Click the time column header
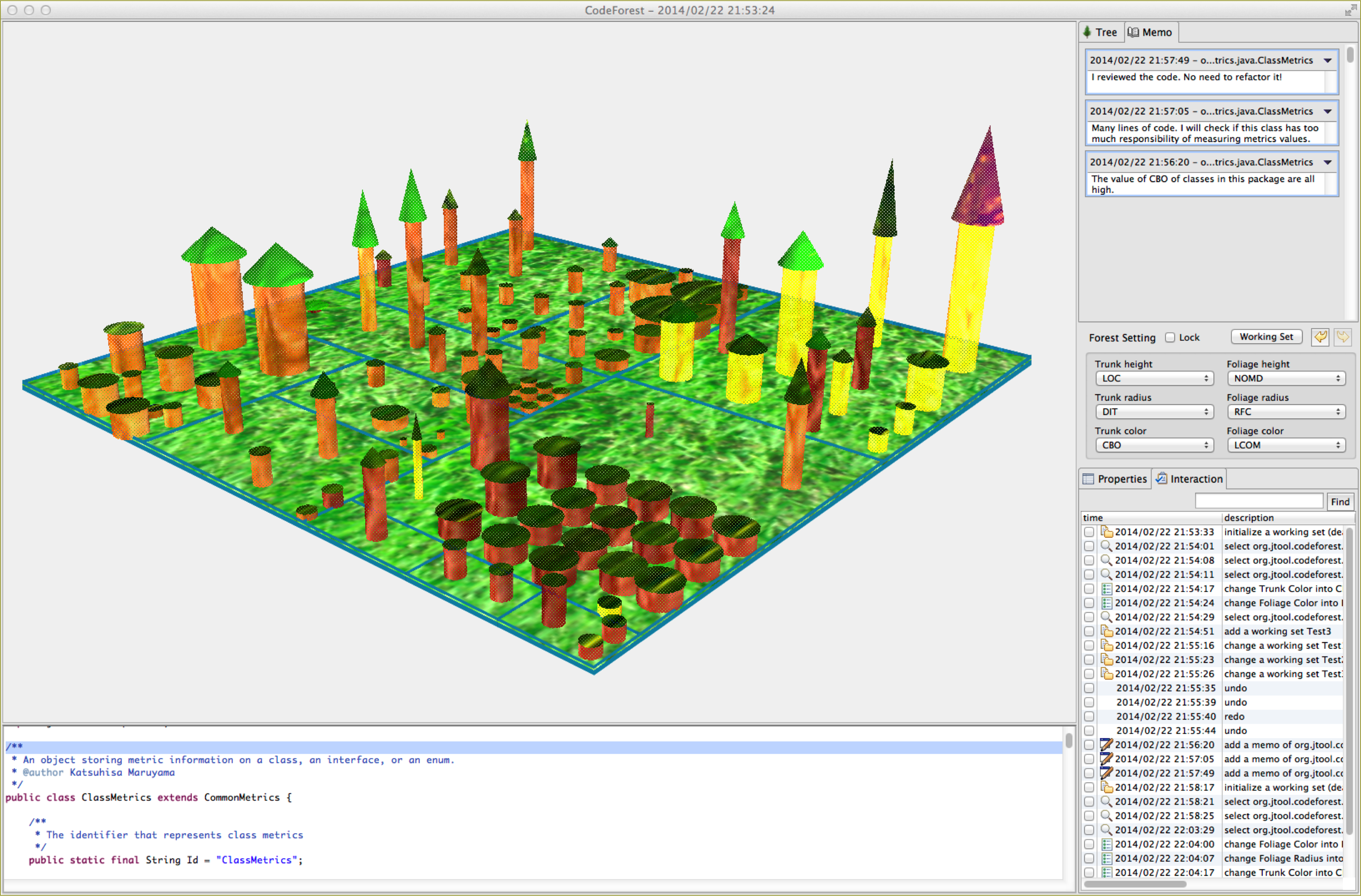Screen dimensions: 1361x896 point(1151,518)
